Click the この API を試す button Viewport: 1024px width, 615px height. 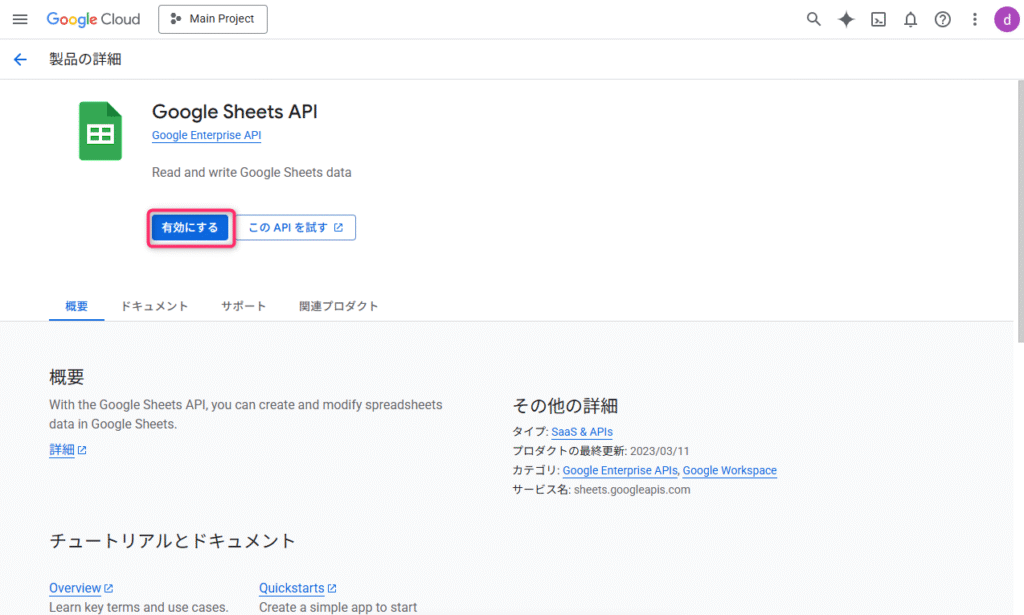click(296, 227)
